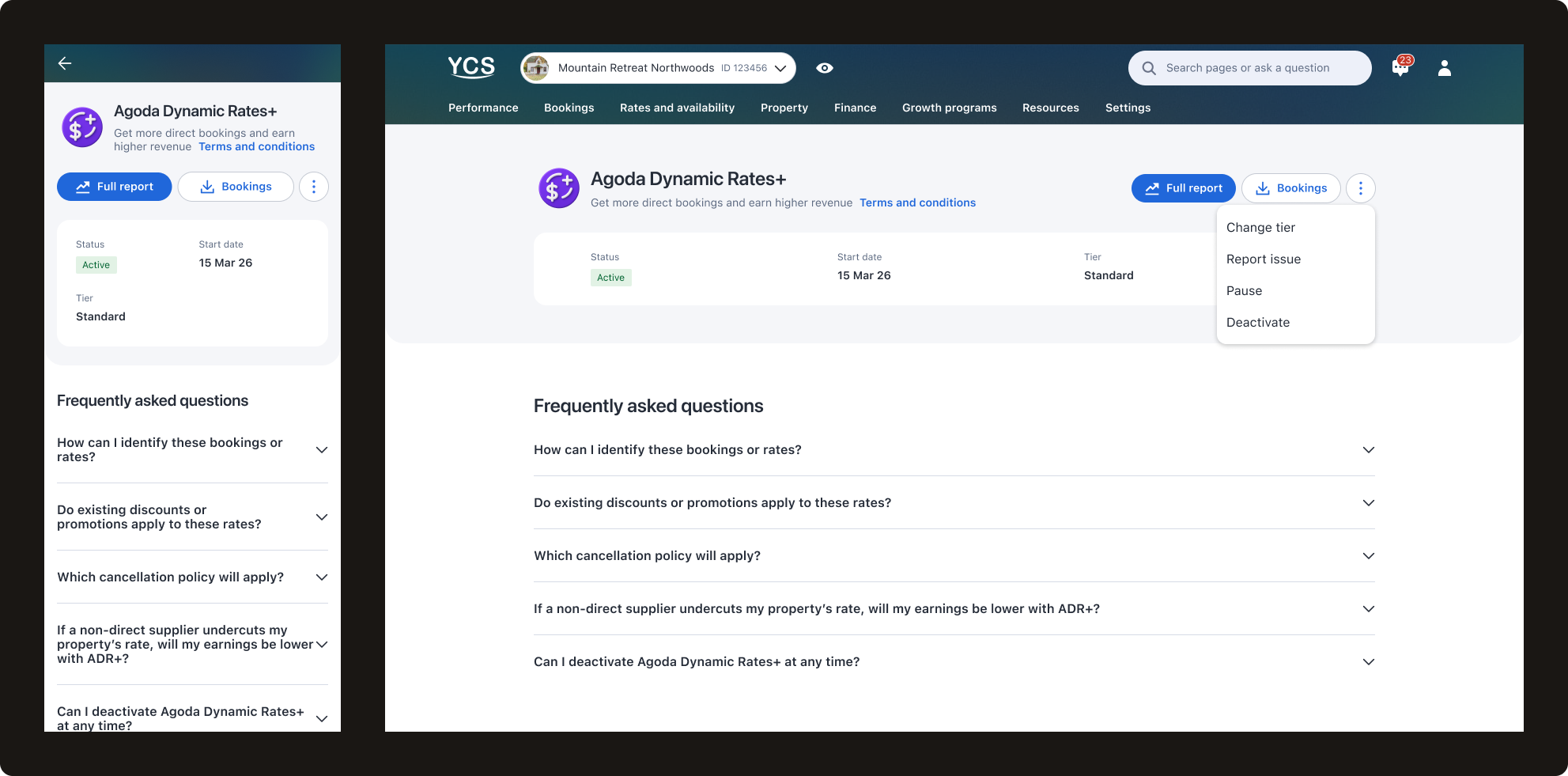Click the Active status badge in mobile panel

click(96, 265)
